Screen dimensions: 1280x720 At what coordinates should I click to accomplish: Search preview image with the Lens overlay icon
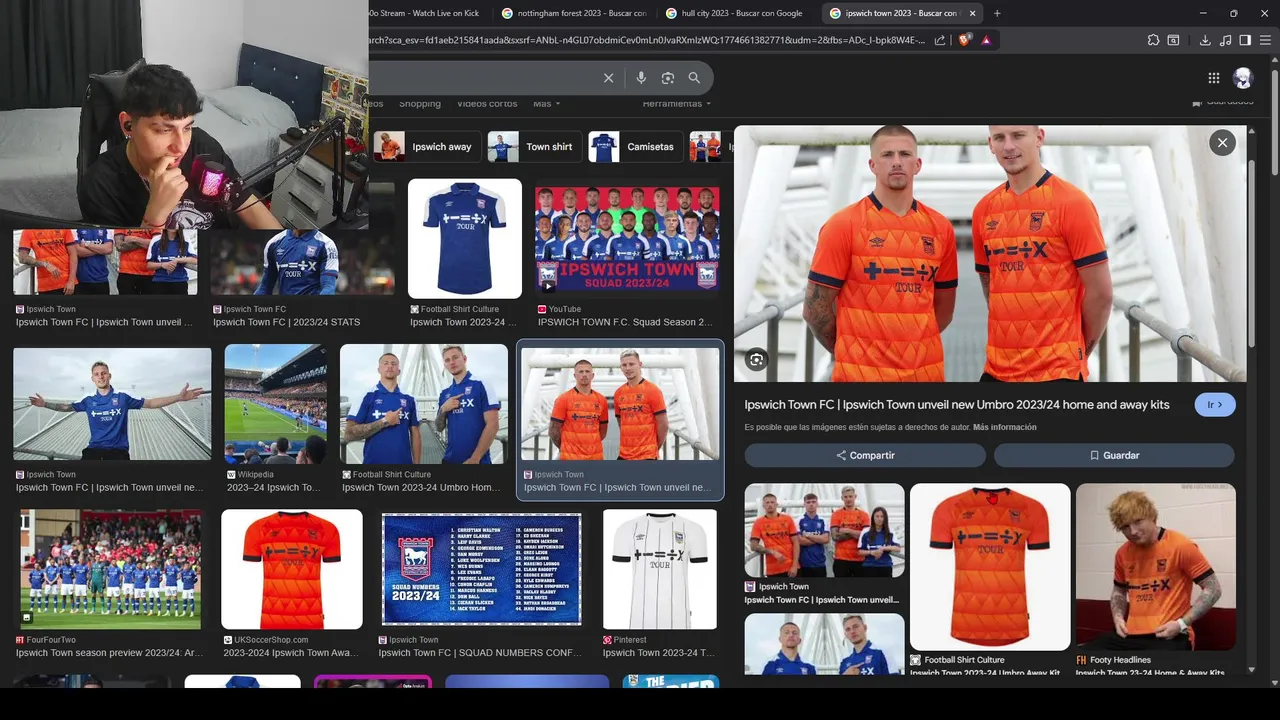click(756, 360)
